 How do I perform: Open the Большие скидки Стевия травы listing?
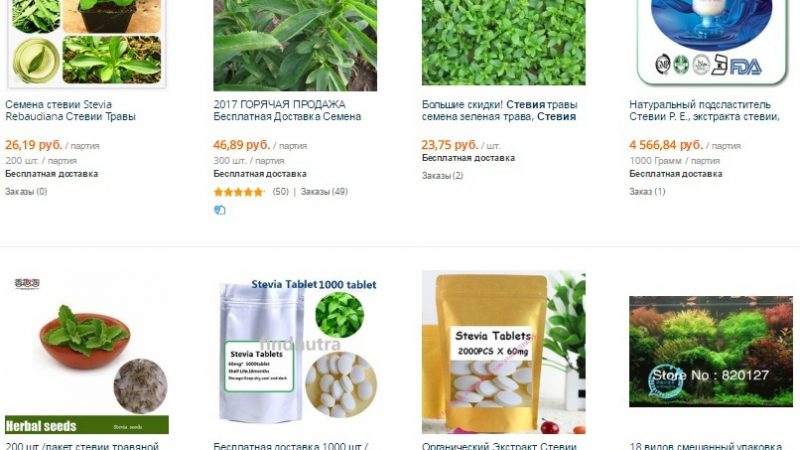pyautogui.click(x=499, y=110)
